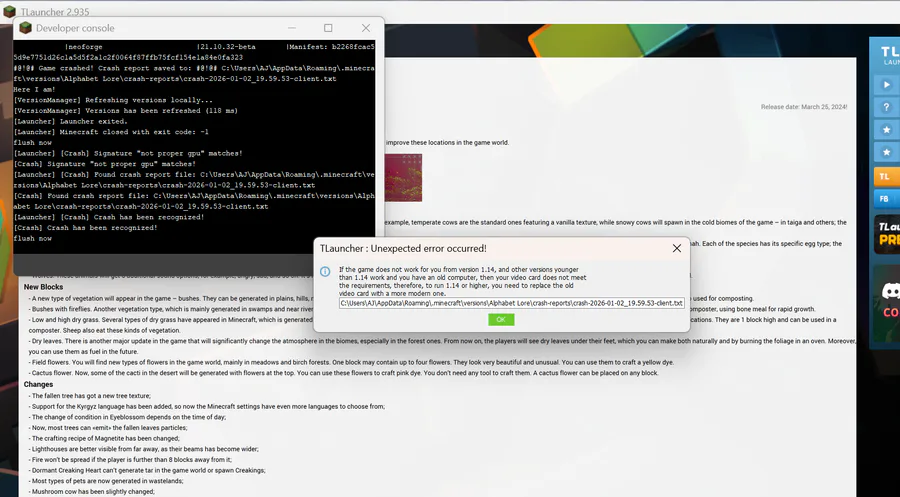Viewport: 900px width, 497px height.
Task: Click the crash report path field
Action: coord(511,303)
